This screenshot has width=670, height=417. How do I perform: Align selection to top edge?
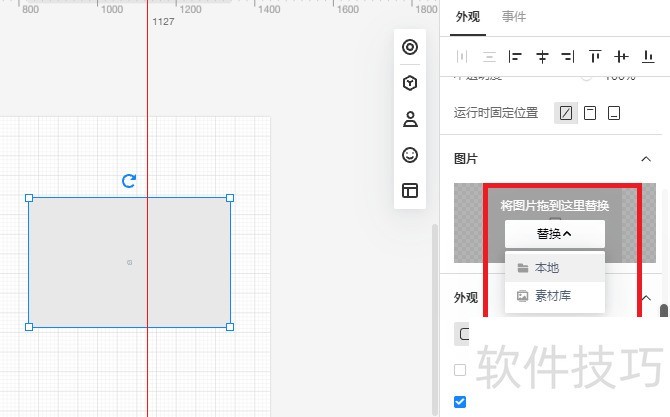coord(595,56)
